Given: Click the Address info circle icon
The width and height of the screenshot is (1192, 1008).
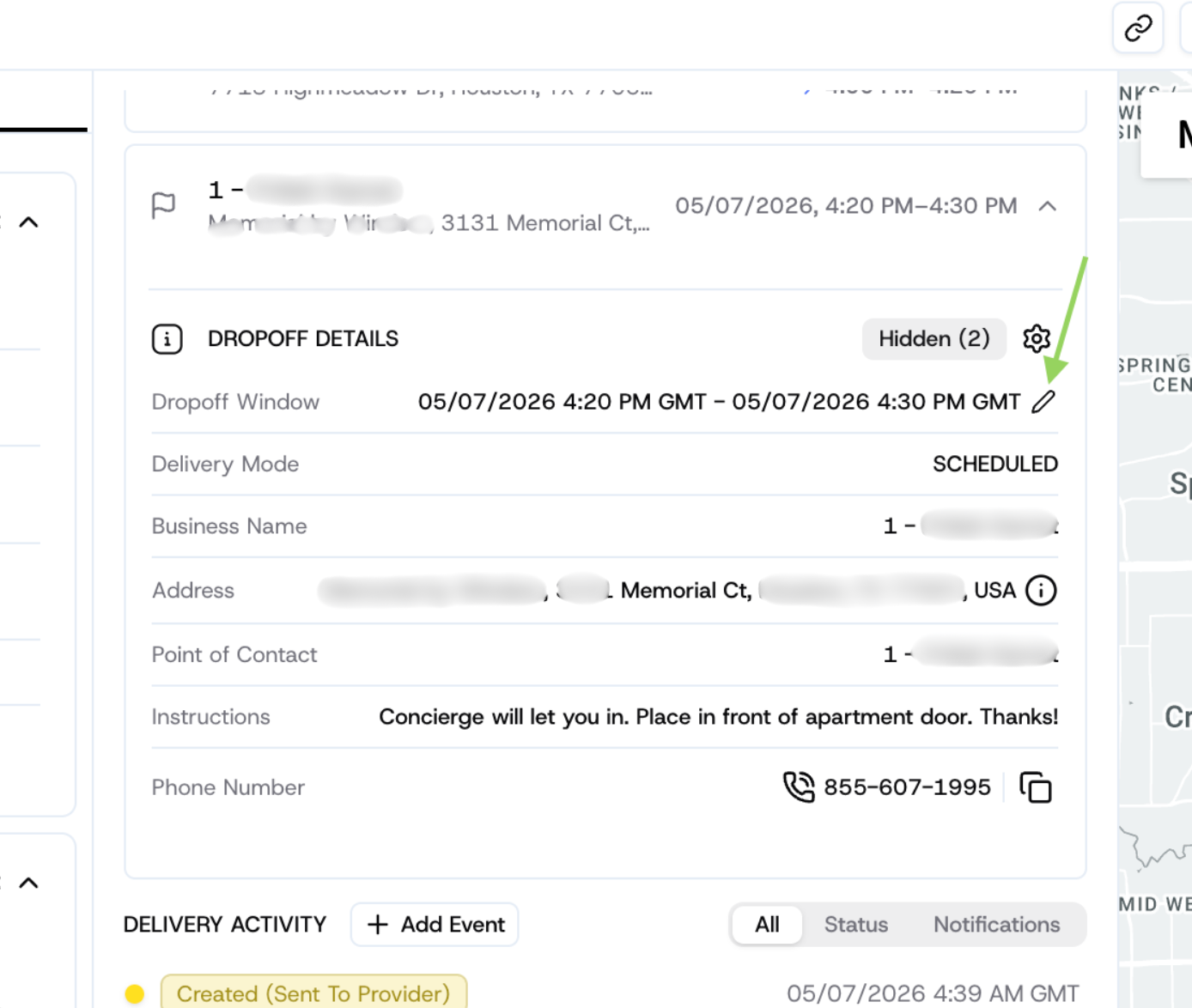Looking at the screenshot, I should (1041, 591).
